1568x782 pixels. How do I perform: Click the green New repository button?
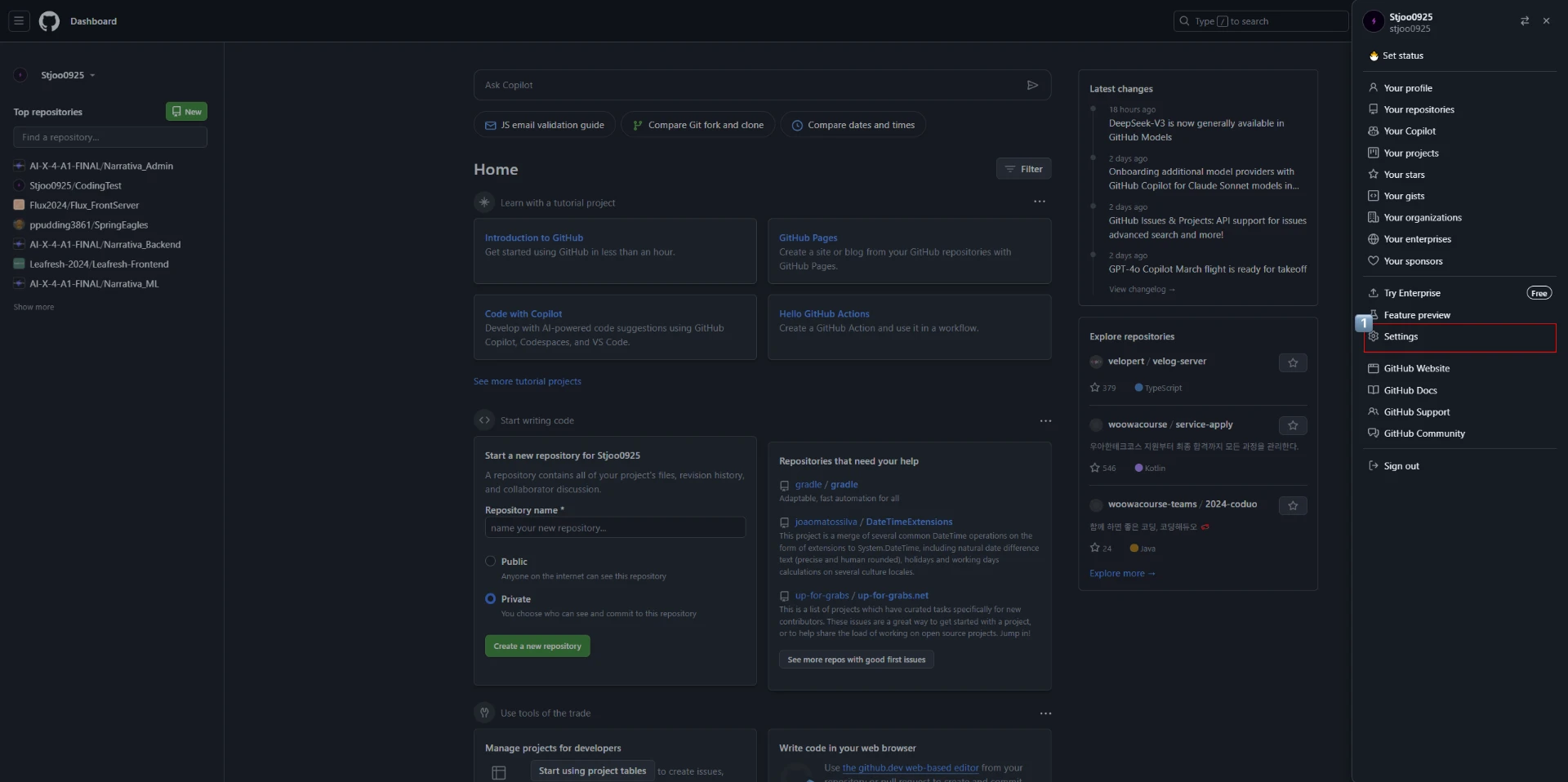[186, 112]
